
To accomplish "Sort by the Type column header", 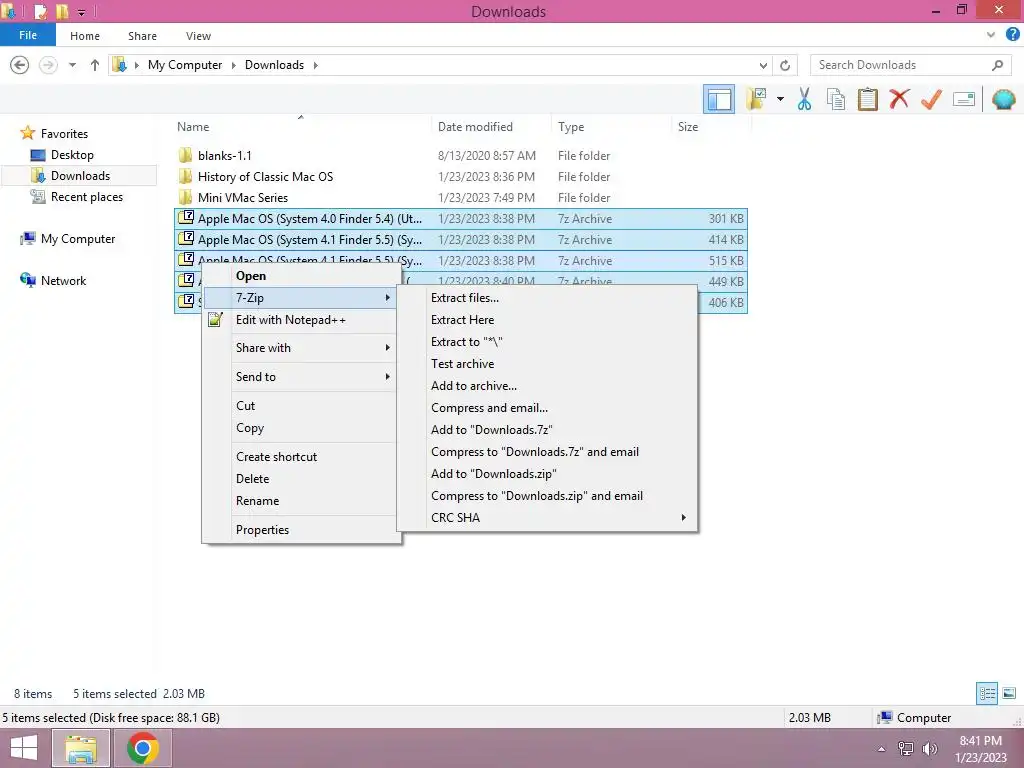I will click(x=611, y=127).
